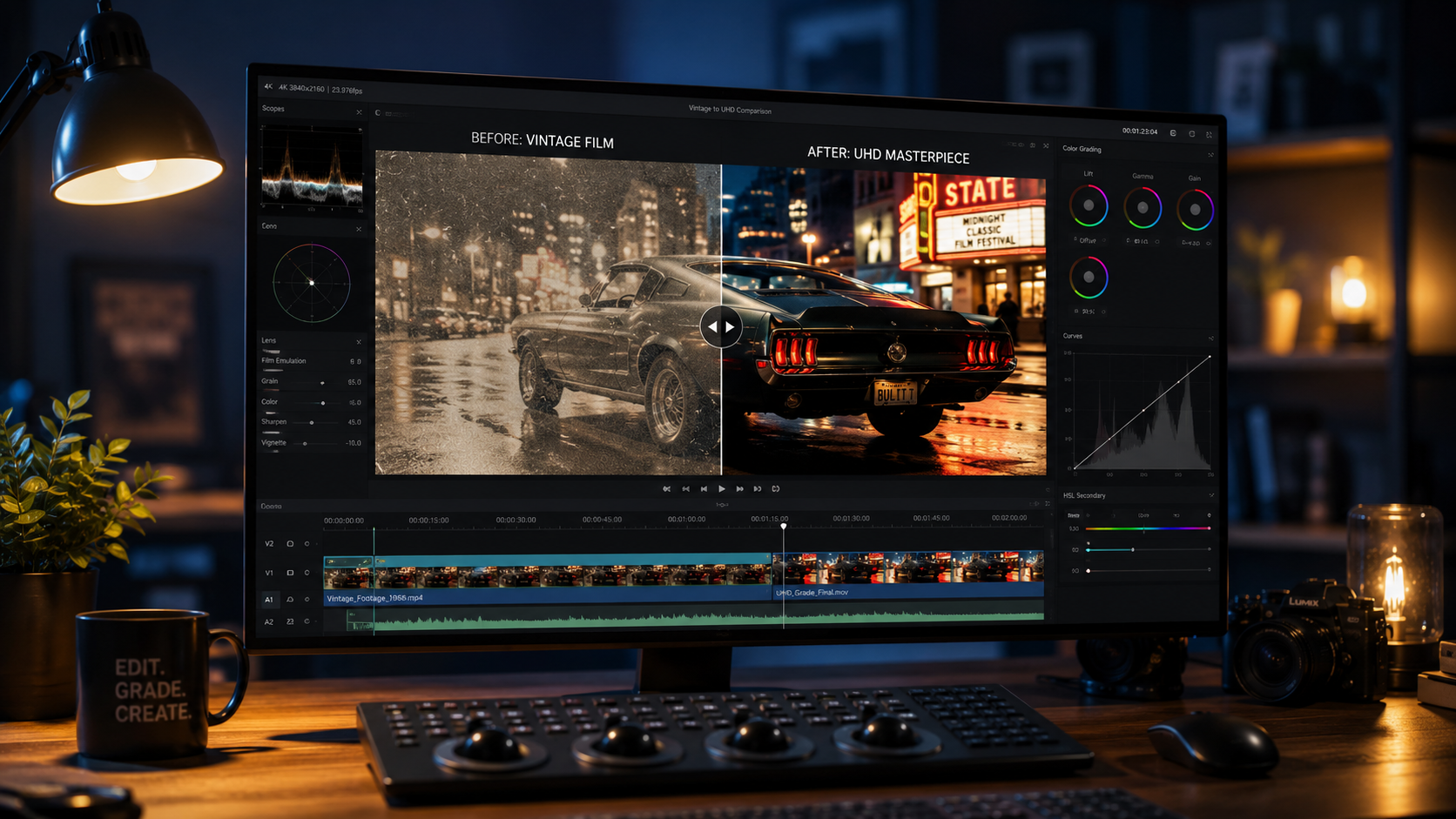Click the fullscreen icon at far top-right

tap(1209, 135)
